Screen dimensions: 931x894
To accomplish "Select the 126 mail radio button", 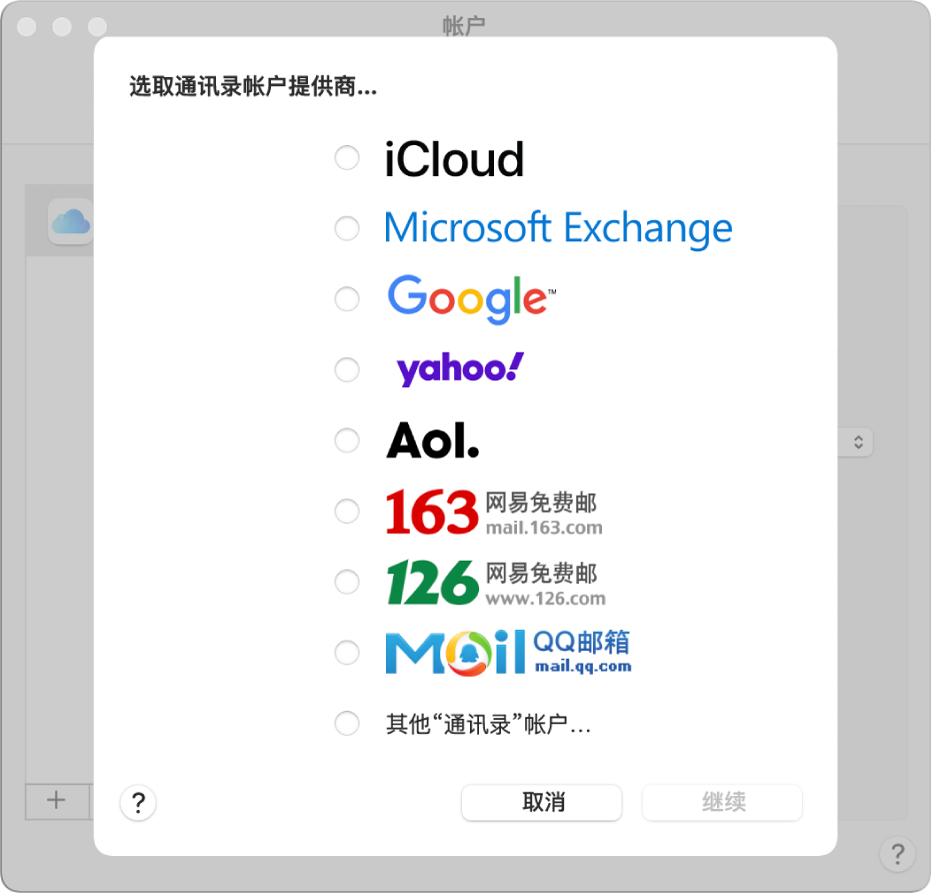I will [x=347, y=582].
